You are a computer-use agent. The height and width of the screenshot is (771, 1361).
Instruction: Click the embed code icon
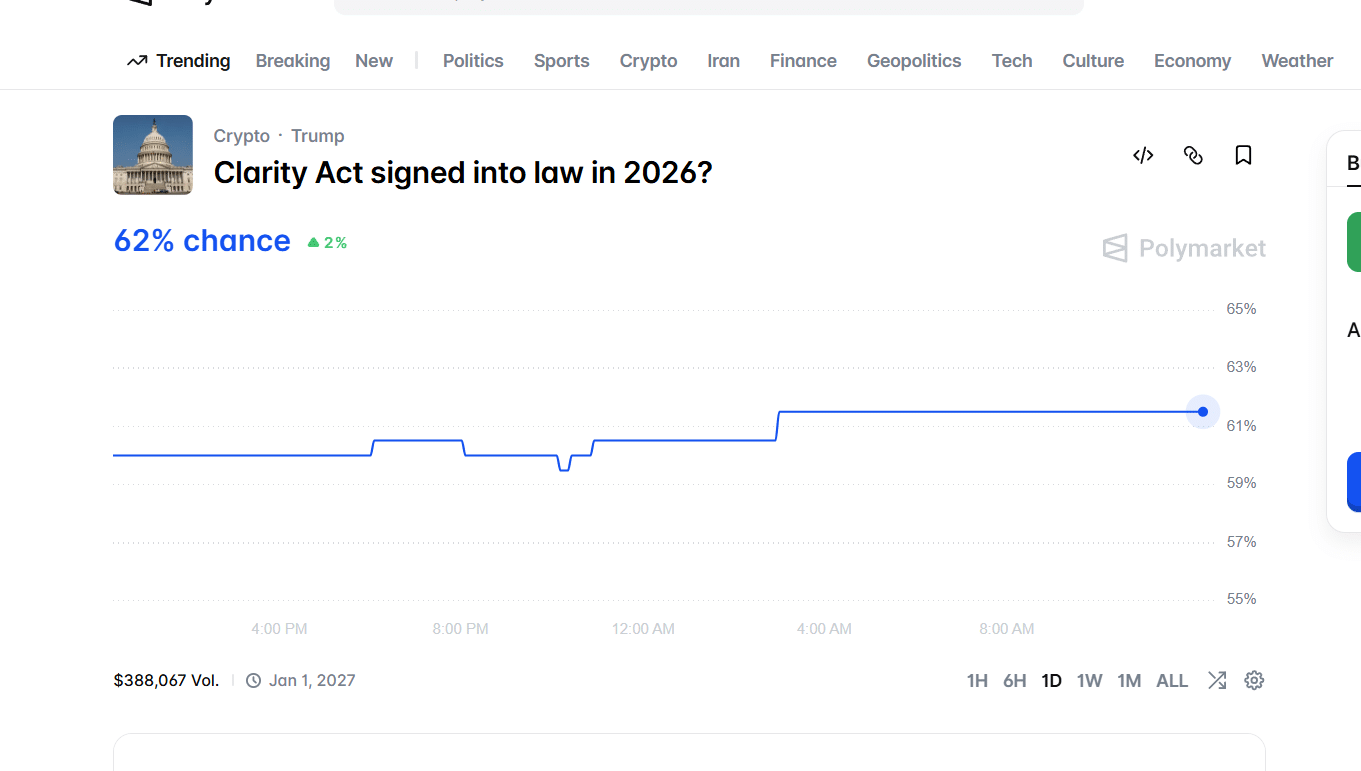1143,155
